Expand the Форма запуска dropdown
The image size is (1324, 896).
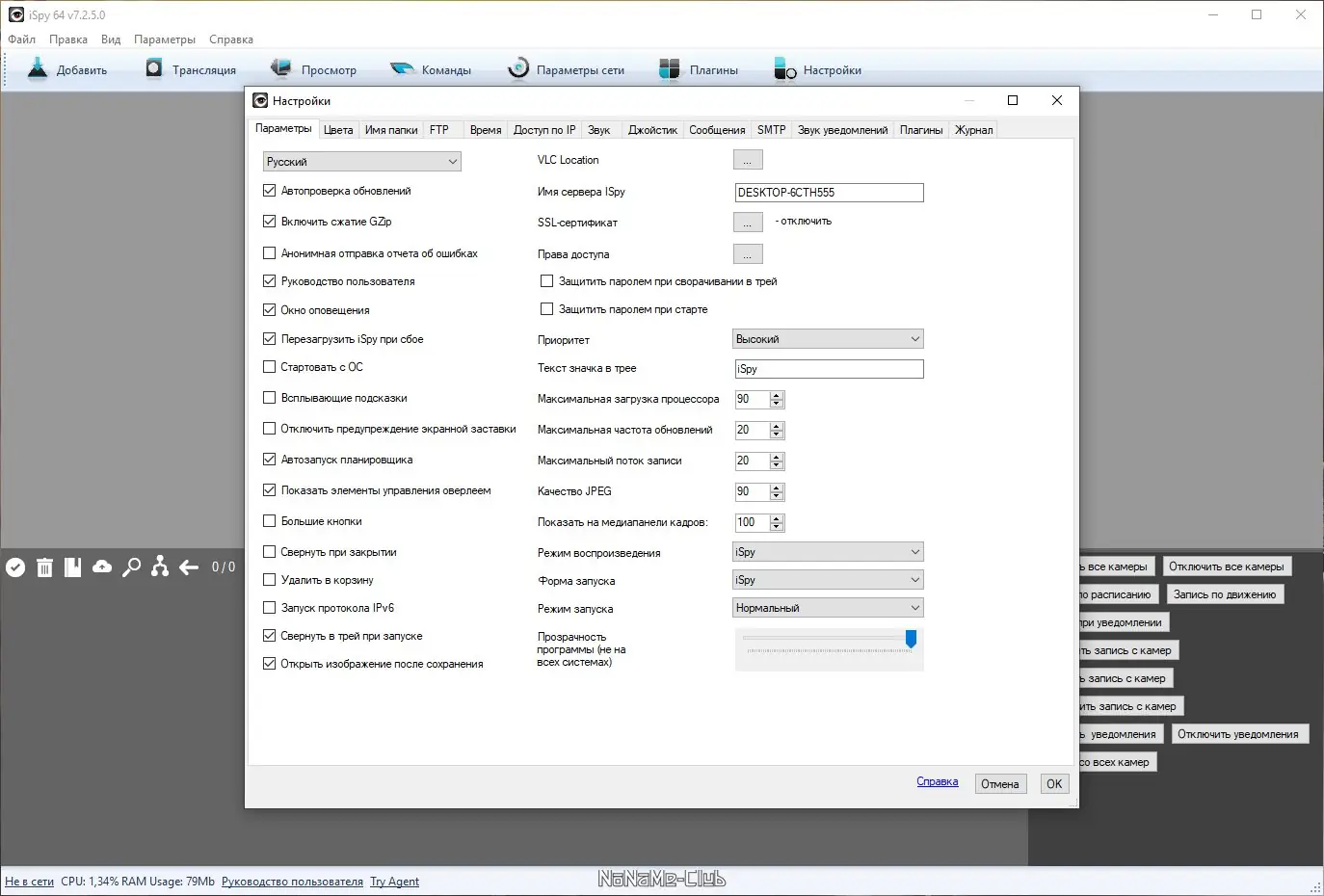pyautogui.click(x=828, y=580)
